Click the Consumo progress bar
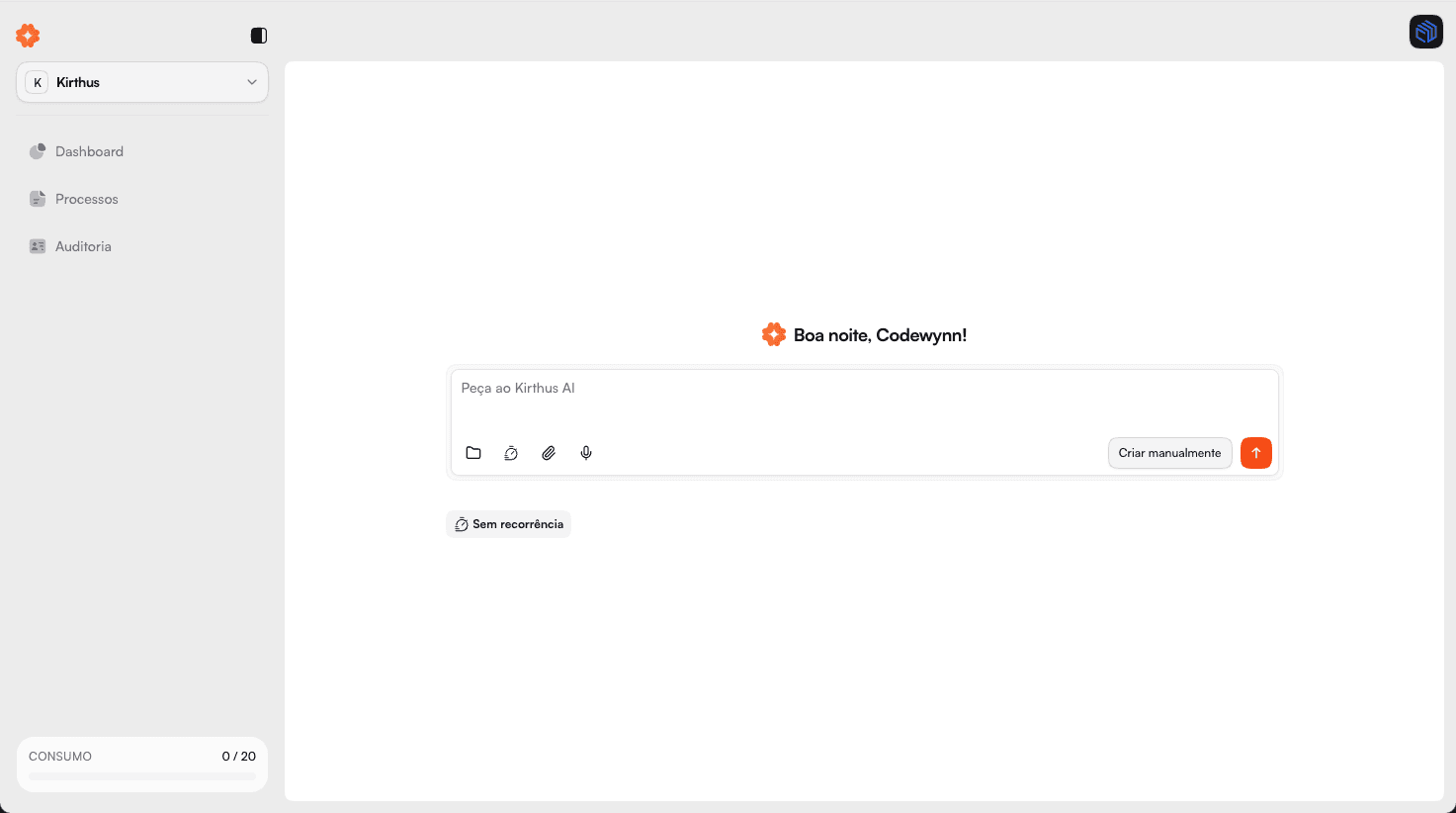1456x813 pixels. point(142,776)
